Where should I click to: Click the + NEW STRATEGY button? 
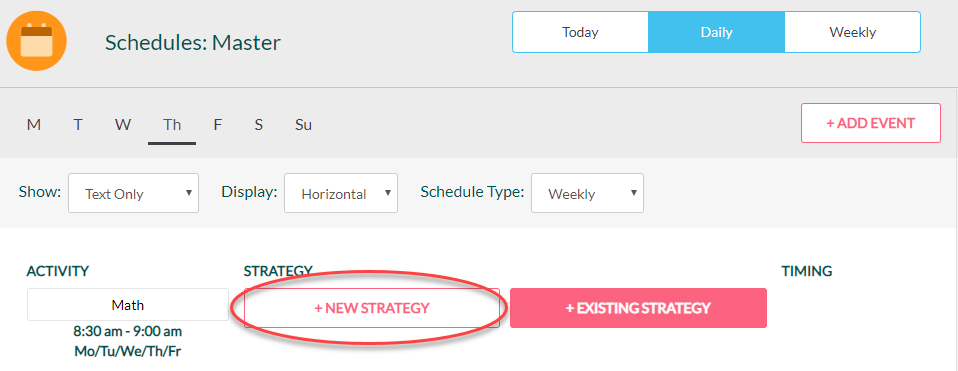372,308
